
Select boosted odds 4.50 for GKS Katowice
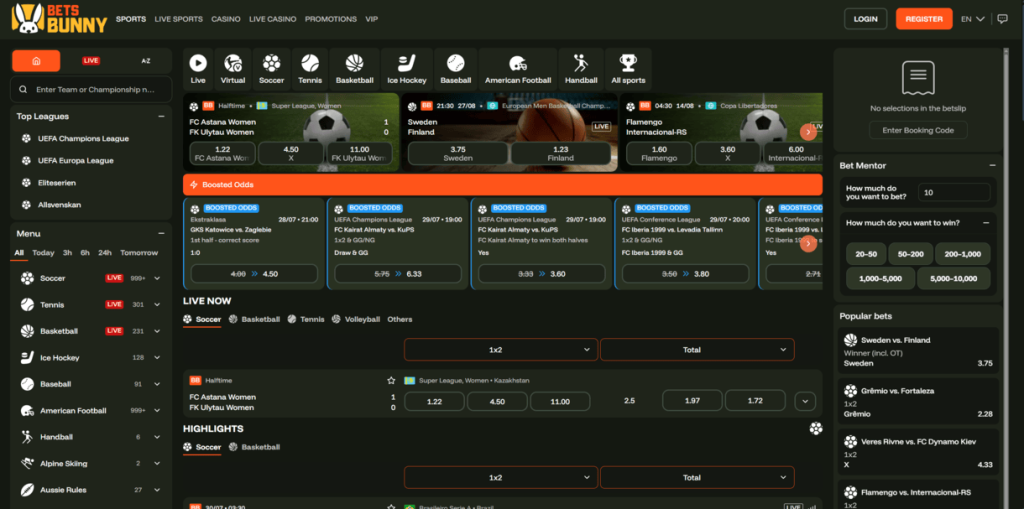[254, 274]
